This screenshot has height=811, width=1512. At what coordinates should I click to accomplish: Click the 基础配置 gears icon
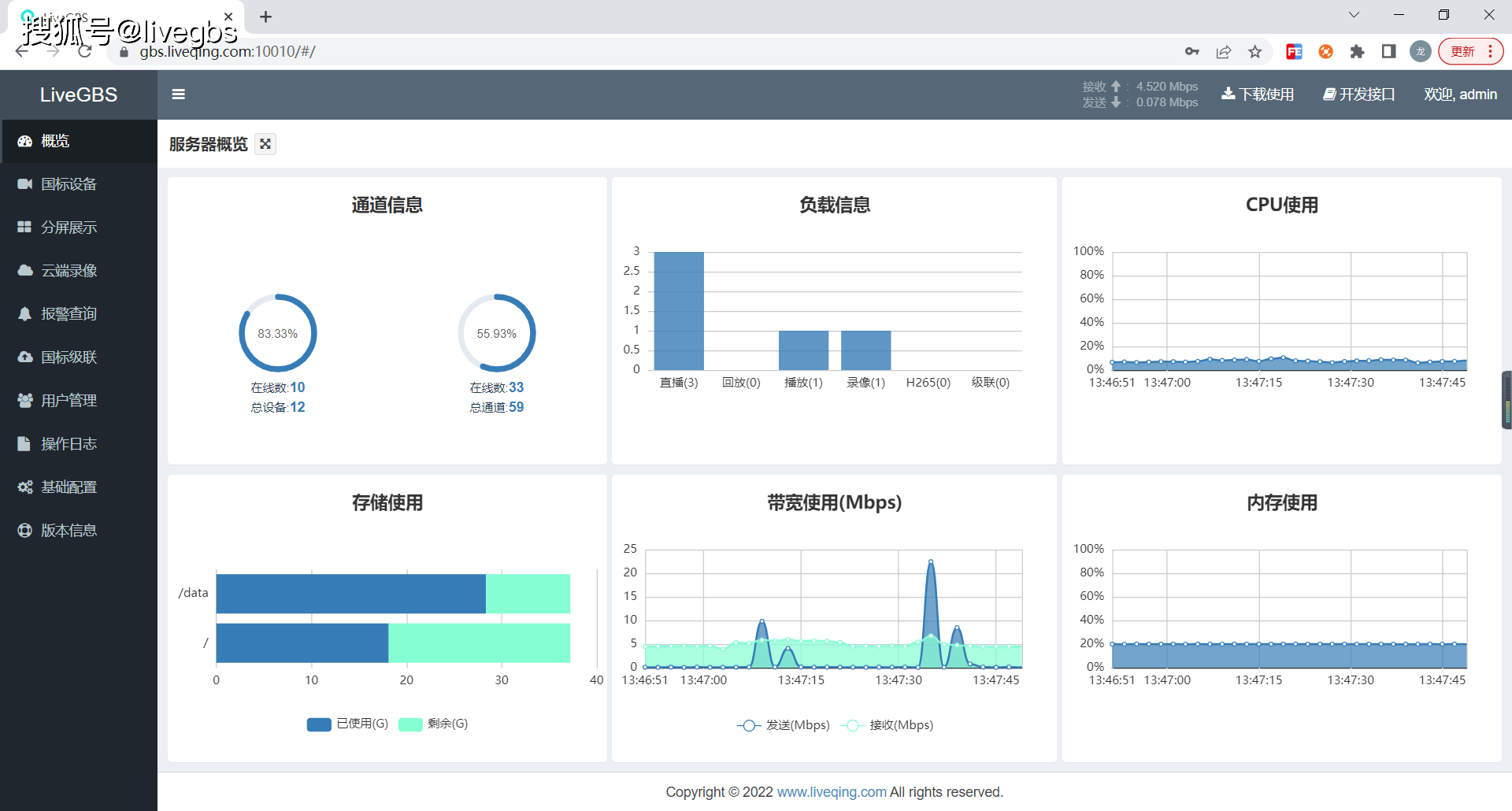pos(25,487)
